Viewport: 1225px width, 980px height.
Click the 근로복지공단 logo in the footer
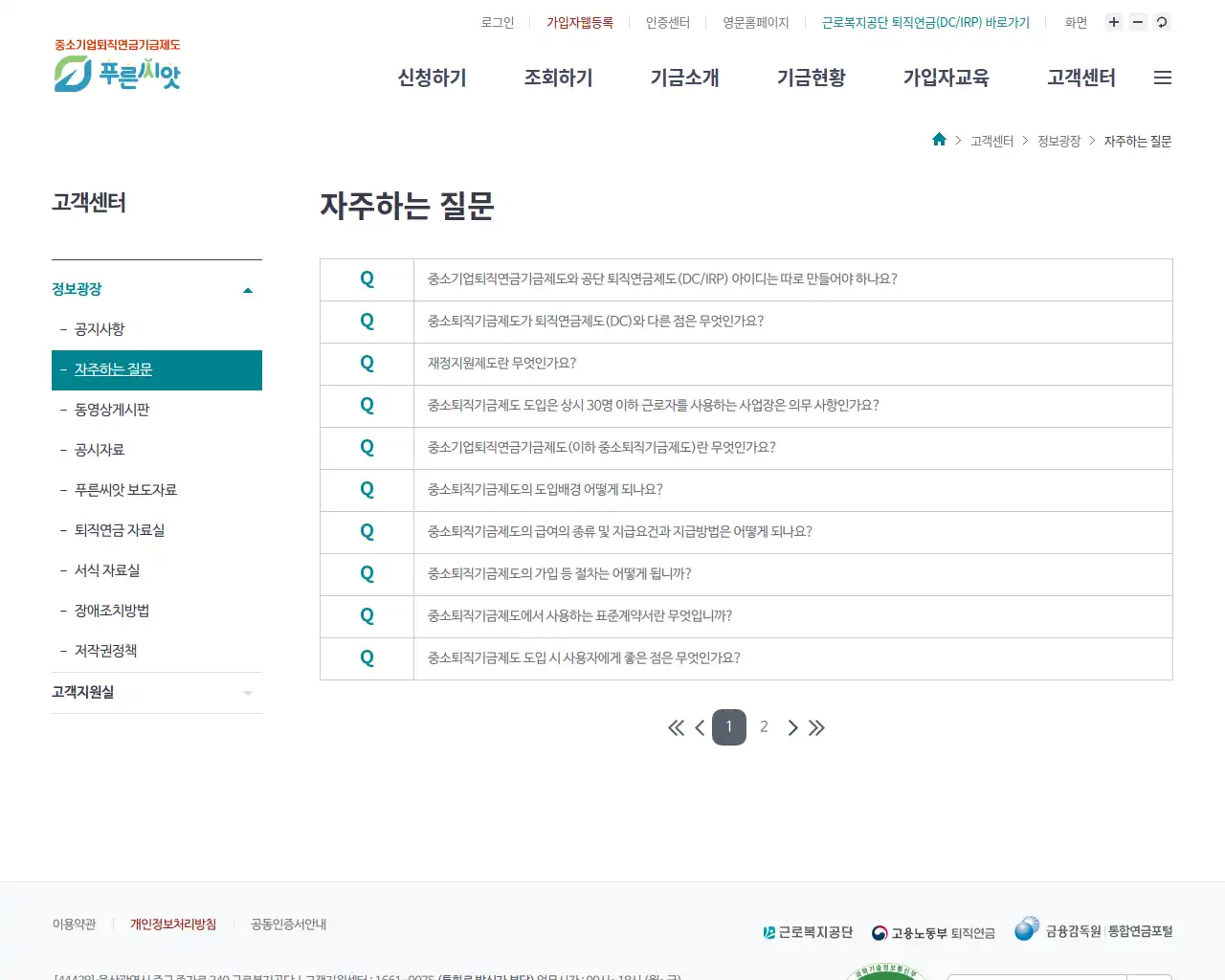point(807,930)
